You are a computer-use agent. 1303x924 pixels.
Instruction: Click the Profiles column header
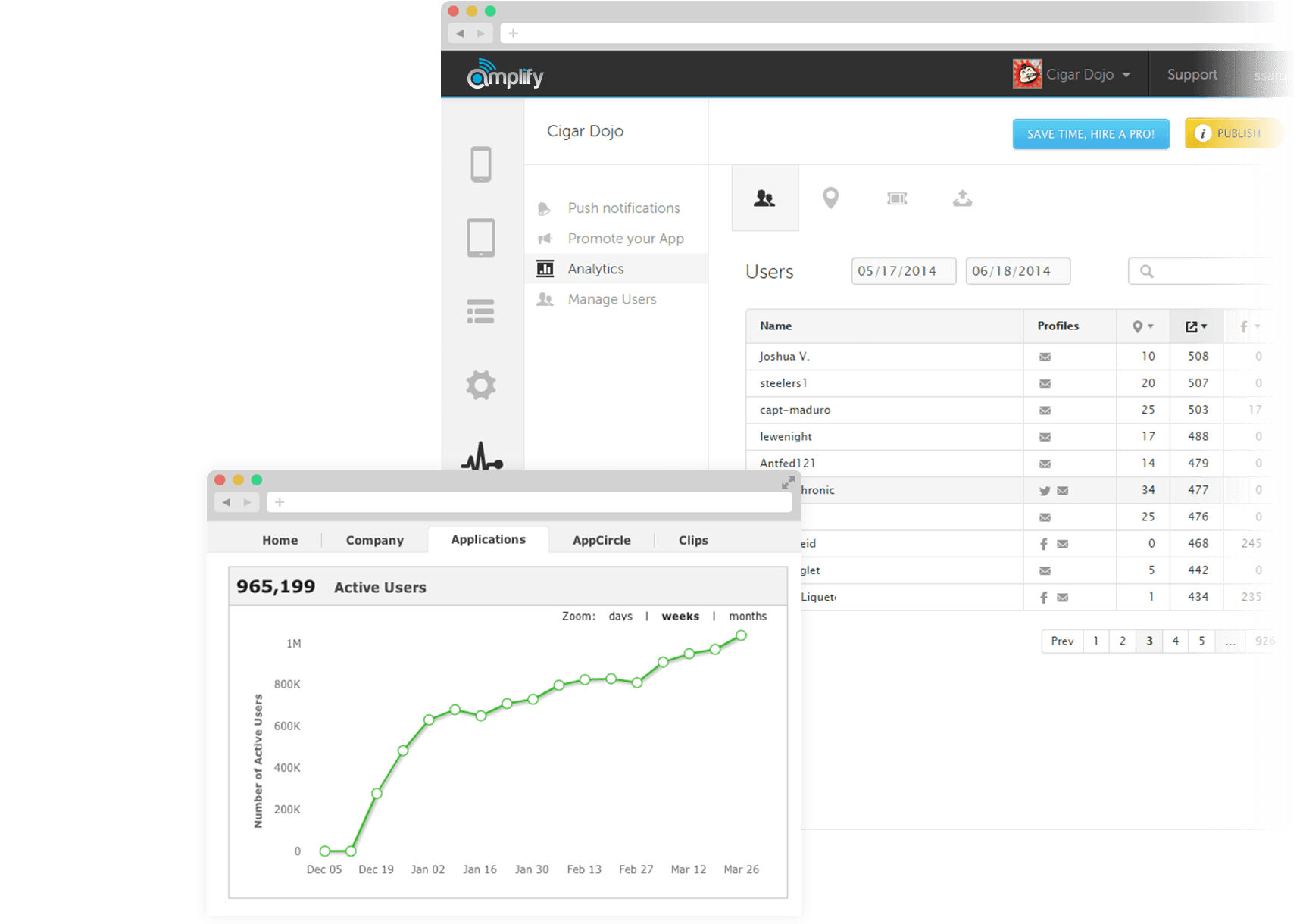click(1058, 326)
